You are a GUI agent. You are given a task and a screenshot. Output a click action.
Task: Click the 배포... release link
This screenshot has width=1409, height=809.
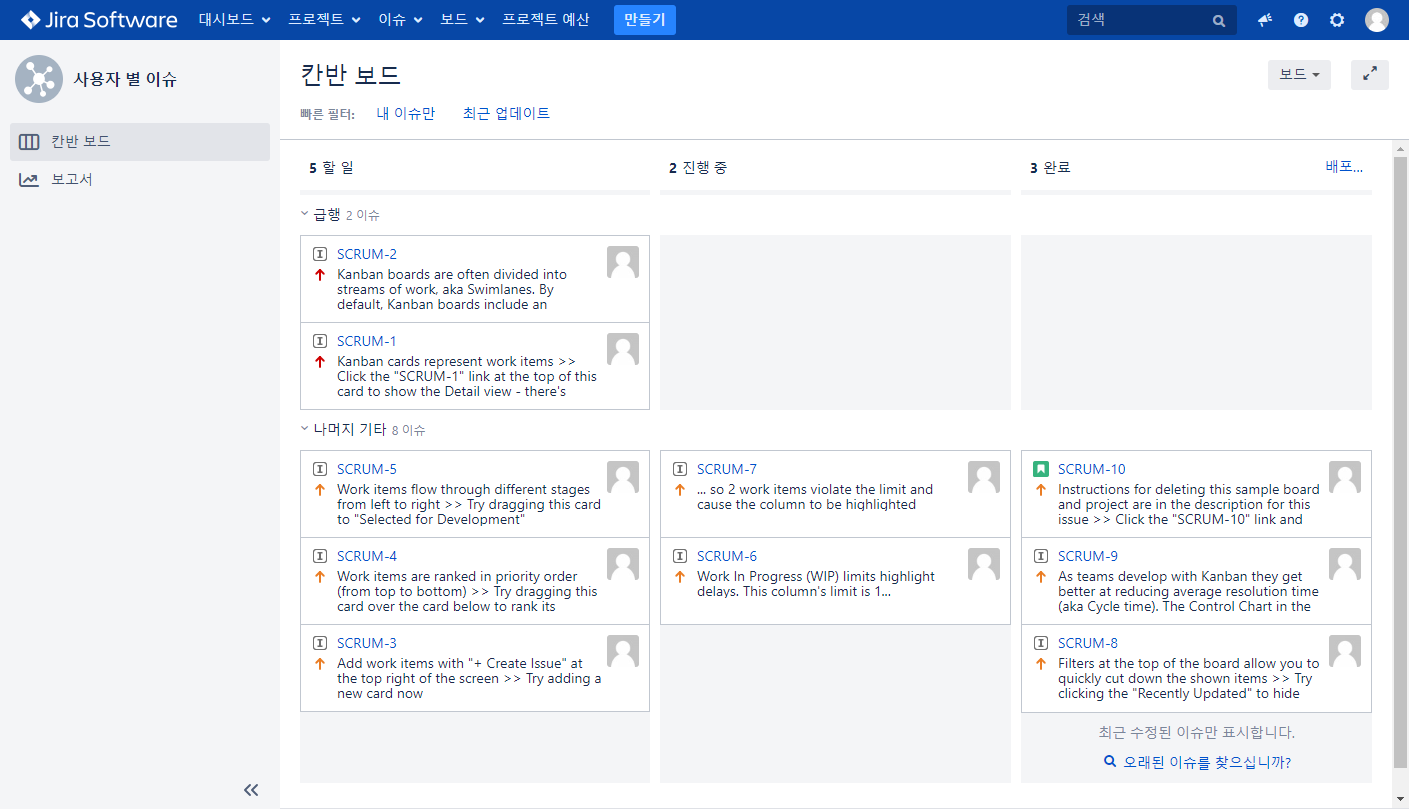click(x=1344, y=166)
